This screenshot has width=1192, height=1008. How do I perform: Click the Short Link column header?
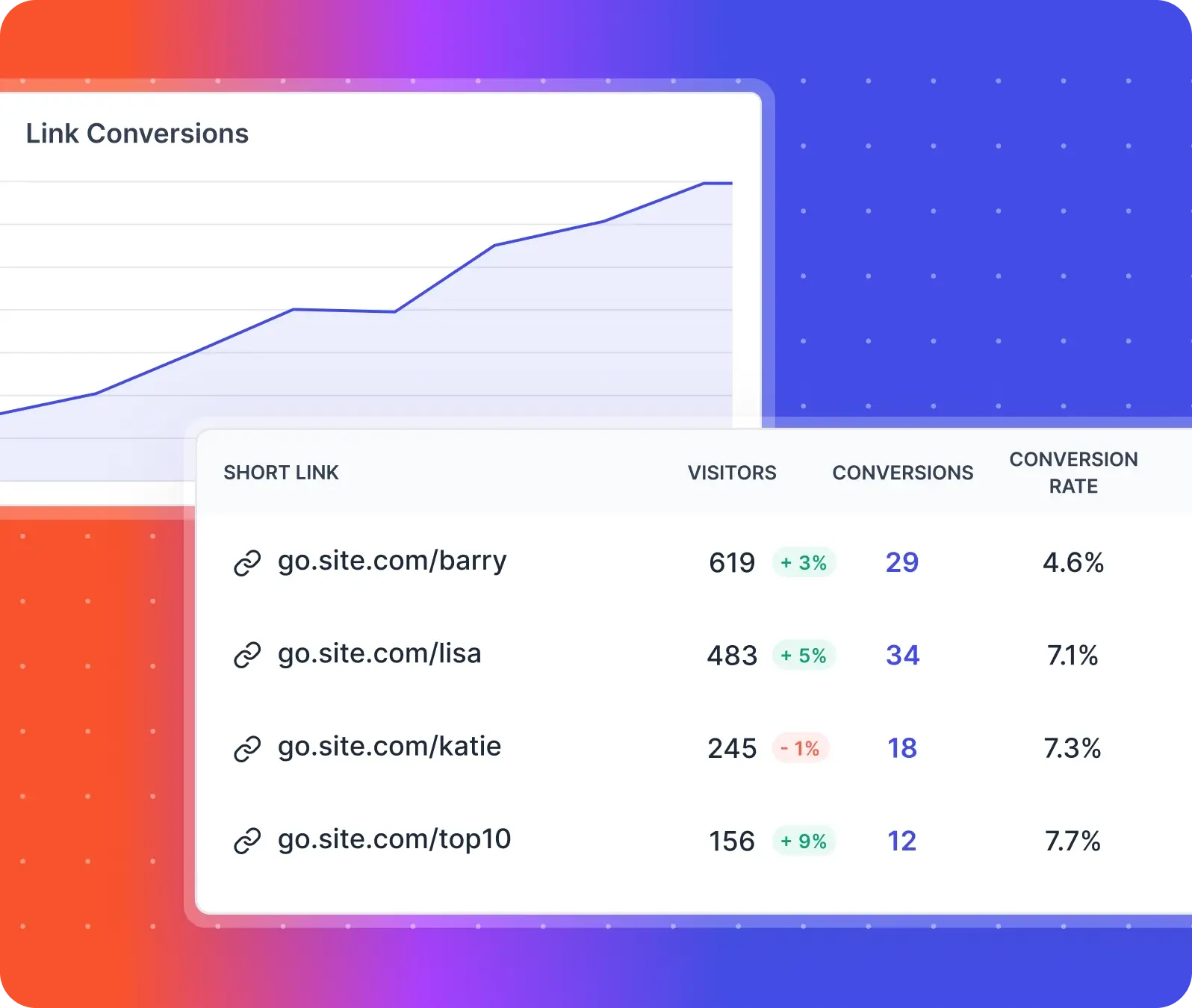[281, 473]
